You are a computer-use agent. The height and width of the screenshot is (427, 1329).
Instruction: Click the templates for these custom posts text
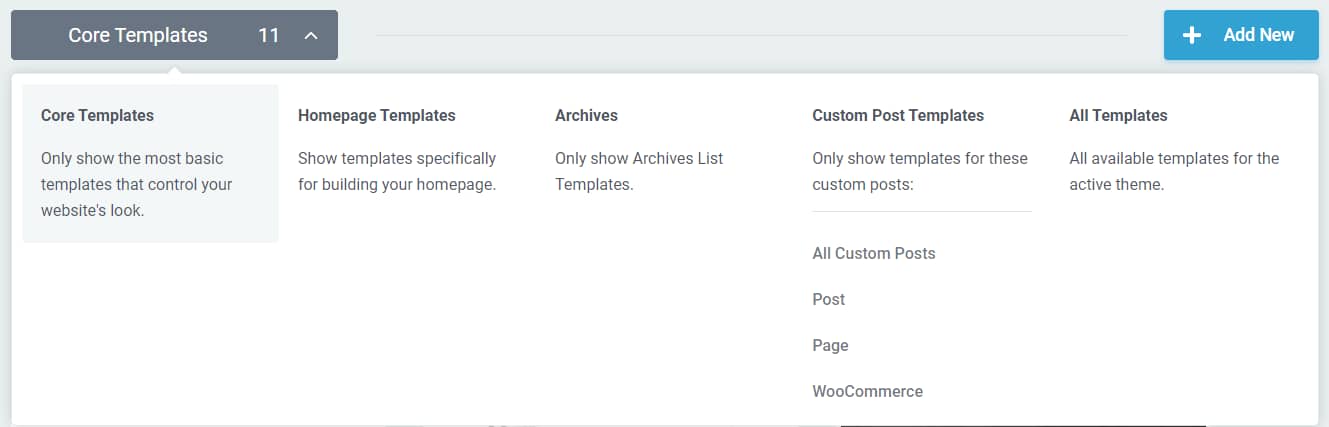click(x=920, y=171)
